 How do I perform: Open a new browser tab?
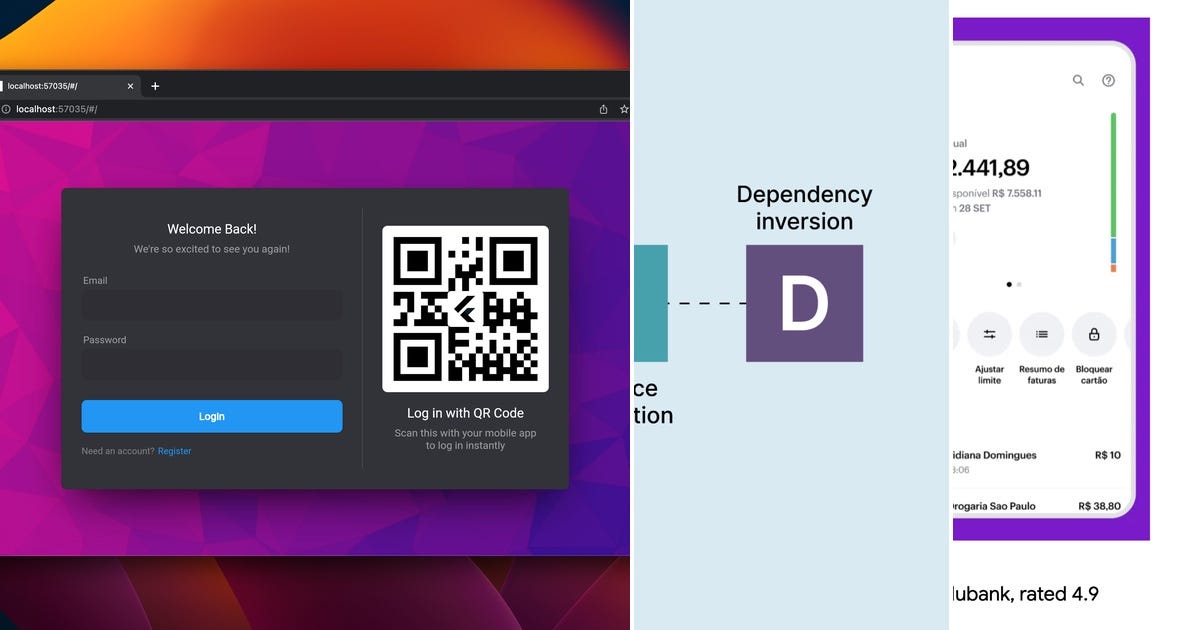pyautogui.click(x=154, y=85)
